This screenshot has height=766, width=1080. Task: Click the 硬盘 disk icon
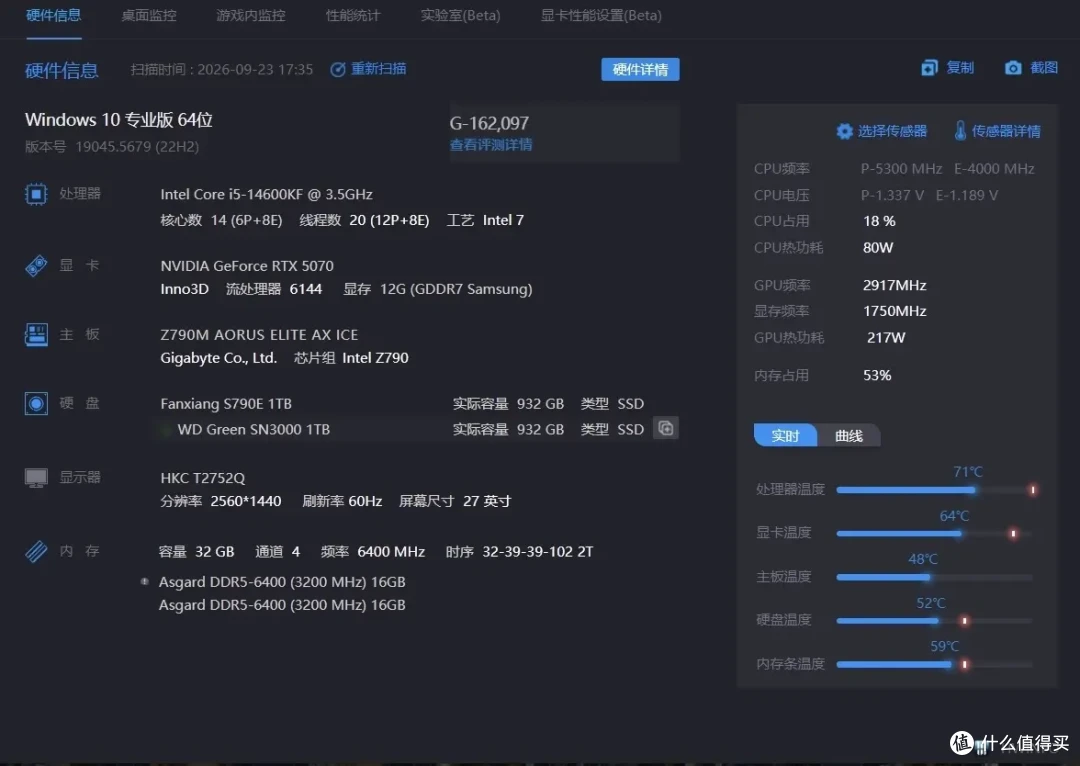pos(36,403)
